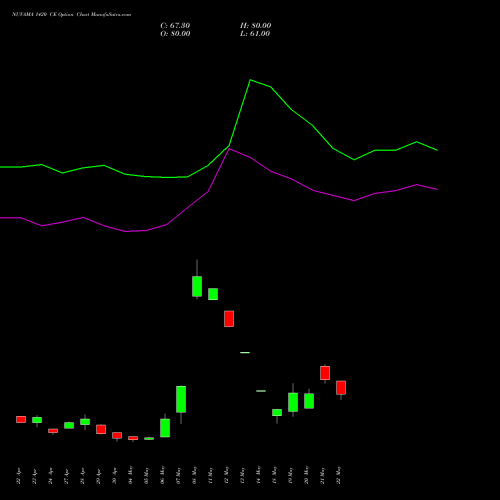Viewport: 500px width, 500px height.
Task: Select the last red candlestick for 22 May
Action: pyautogui.click(x=341, y=388)
